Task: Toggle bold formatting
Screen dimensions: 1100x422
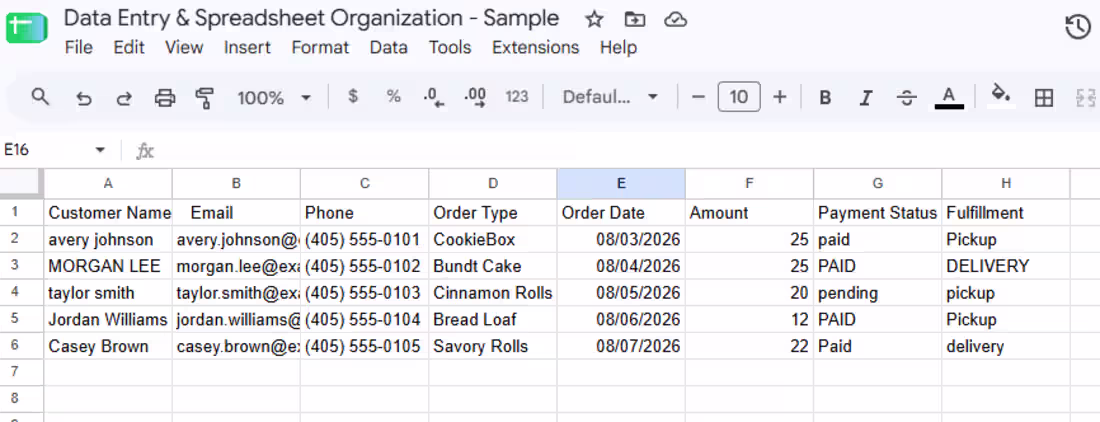Action: [825, 97]
